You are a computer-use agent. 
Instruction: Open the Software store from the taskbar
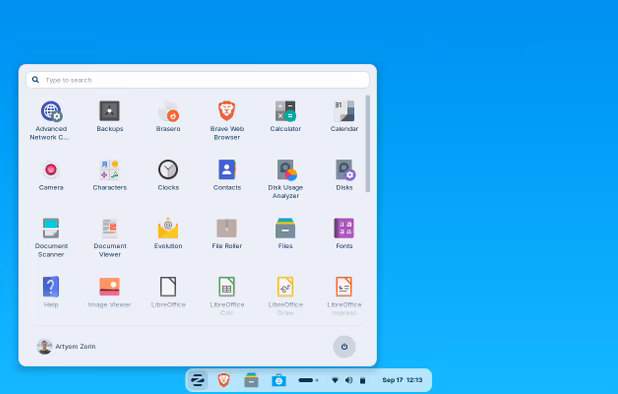pos(279,380)
